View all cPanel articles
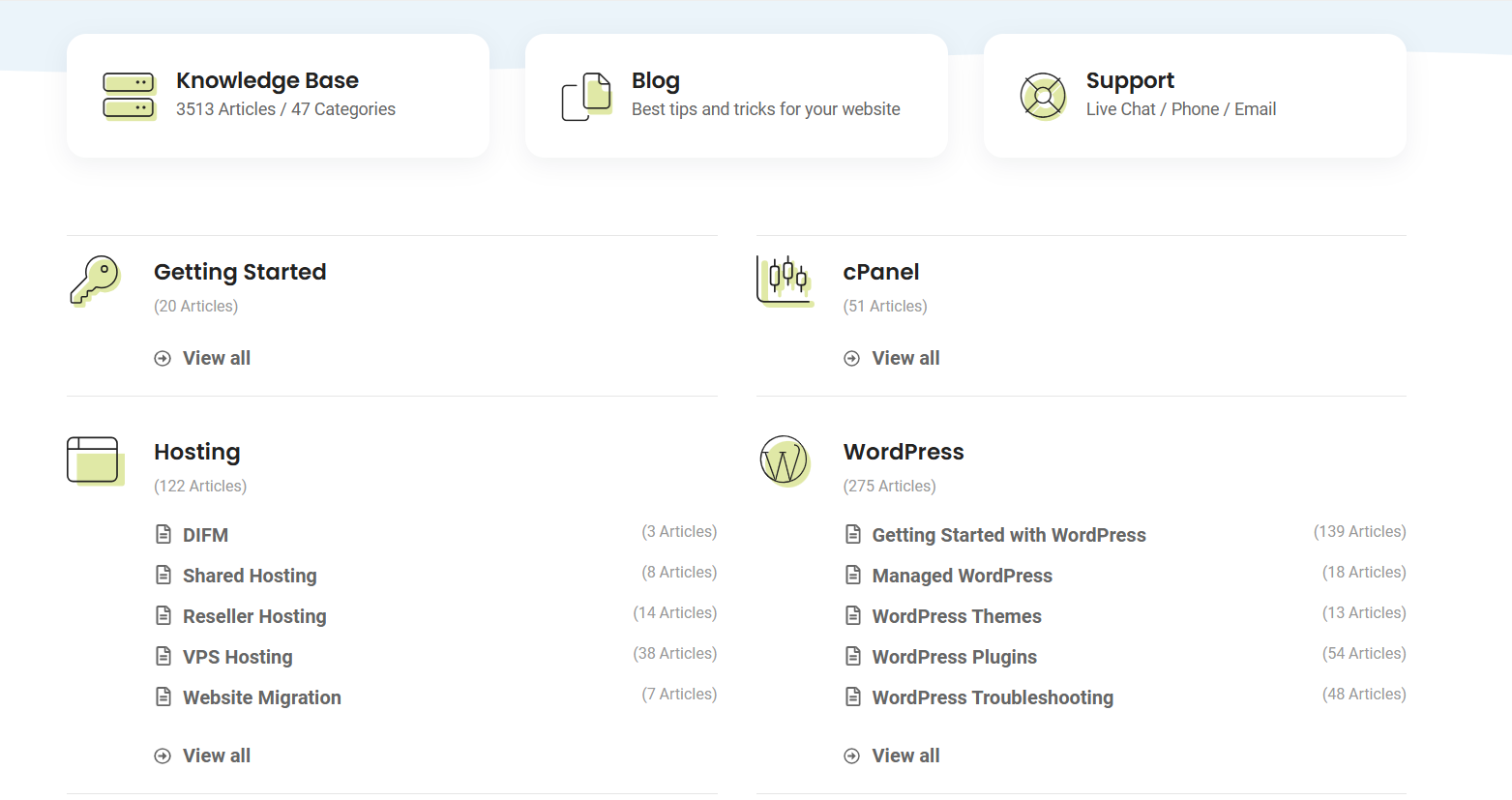1512x800 pixels. [x=906, y=358]
